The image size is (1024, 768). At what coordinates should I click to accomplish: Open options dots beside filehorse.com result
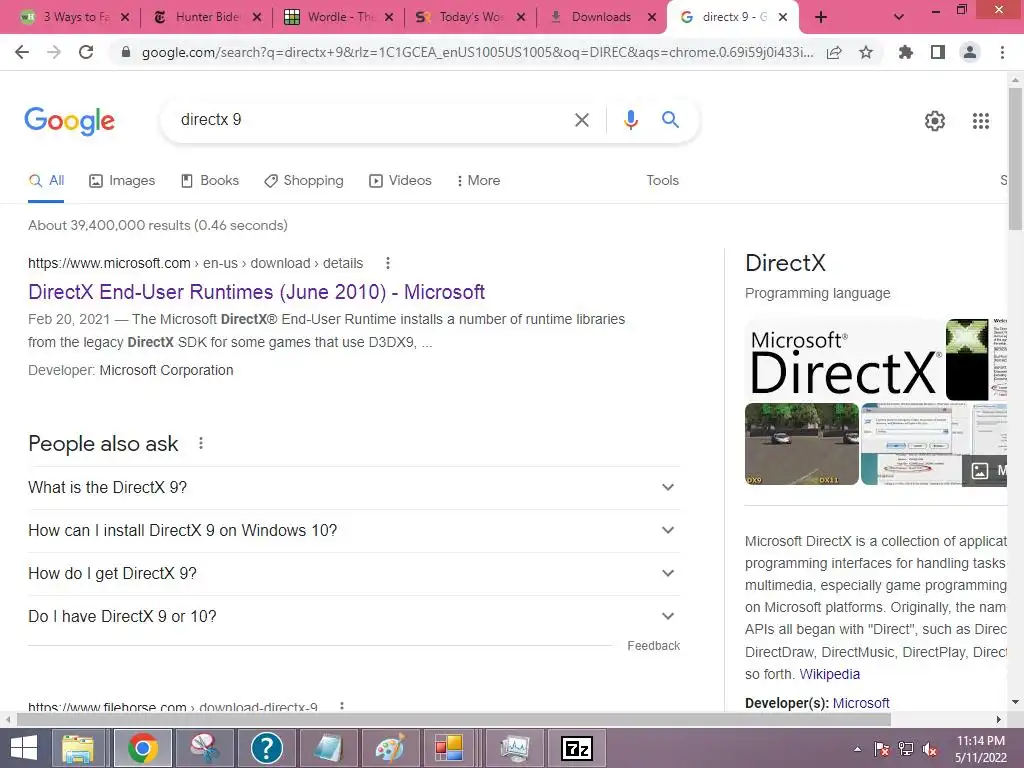[x=342, y=706]
